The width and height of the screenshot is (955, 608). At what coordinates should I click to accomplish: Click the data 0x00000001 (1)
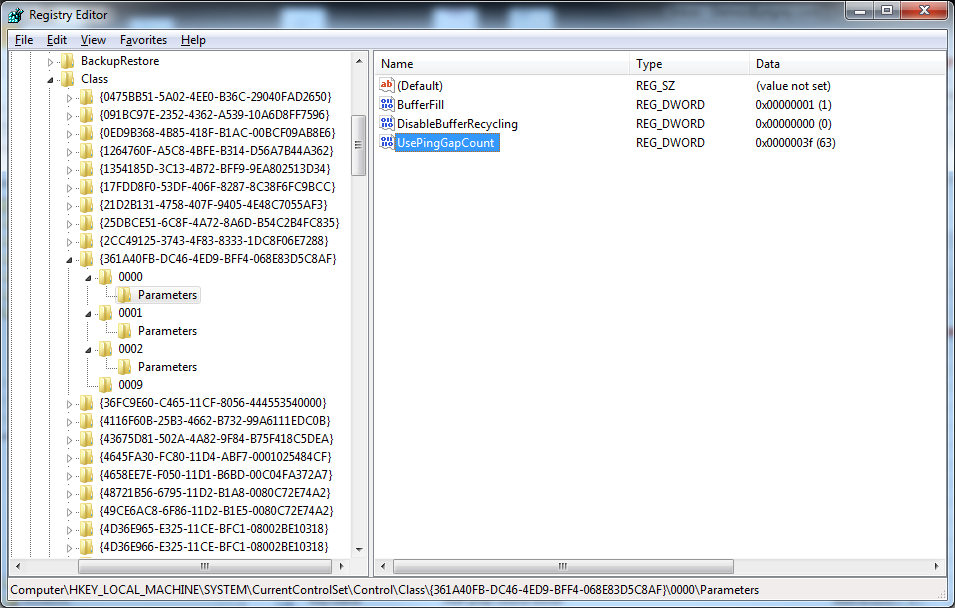tap(793, 105)
